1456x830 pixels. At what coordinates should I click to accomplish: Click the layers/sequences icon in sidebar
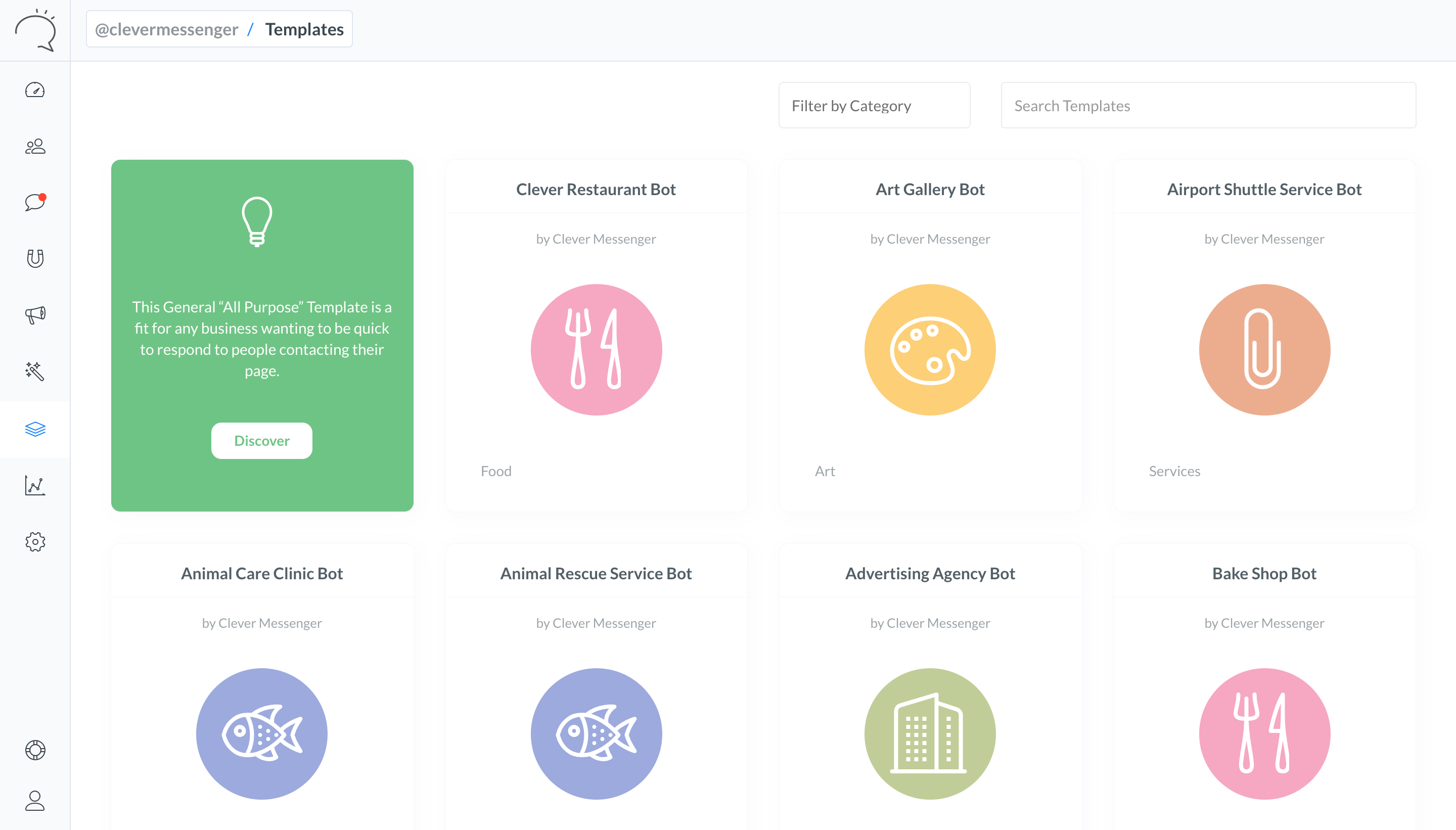pos(35,429)
